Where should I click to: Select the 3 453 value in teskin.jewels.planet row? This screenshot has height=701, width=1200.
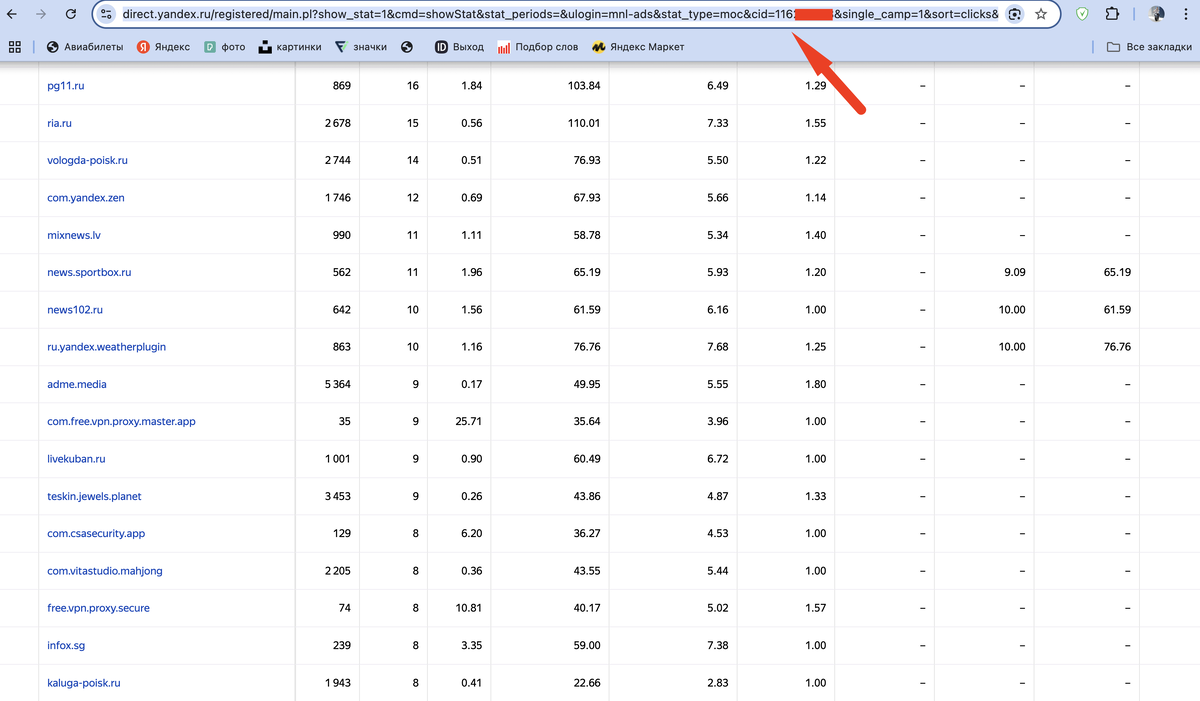point(338,496)
